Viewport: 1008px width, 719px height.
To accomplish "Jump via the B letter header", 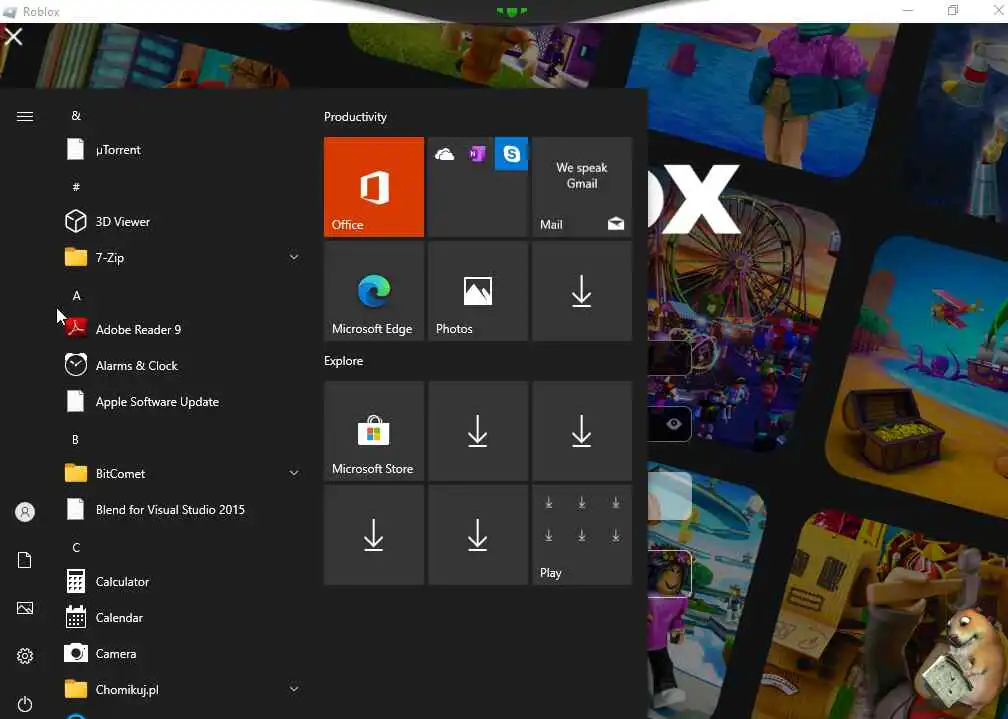I will pos(75,440).
